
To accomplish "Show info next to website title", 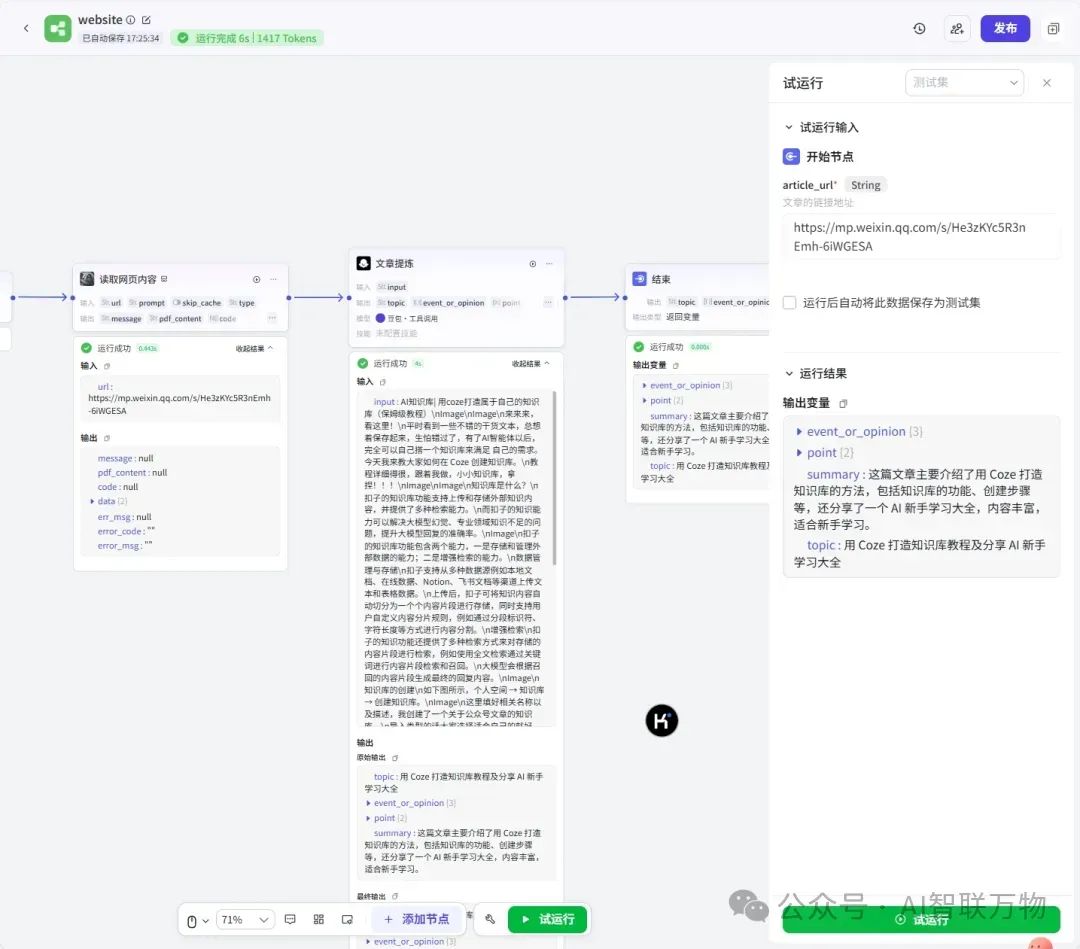I will tap(130, 20).
